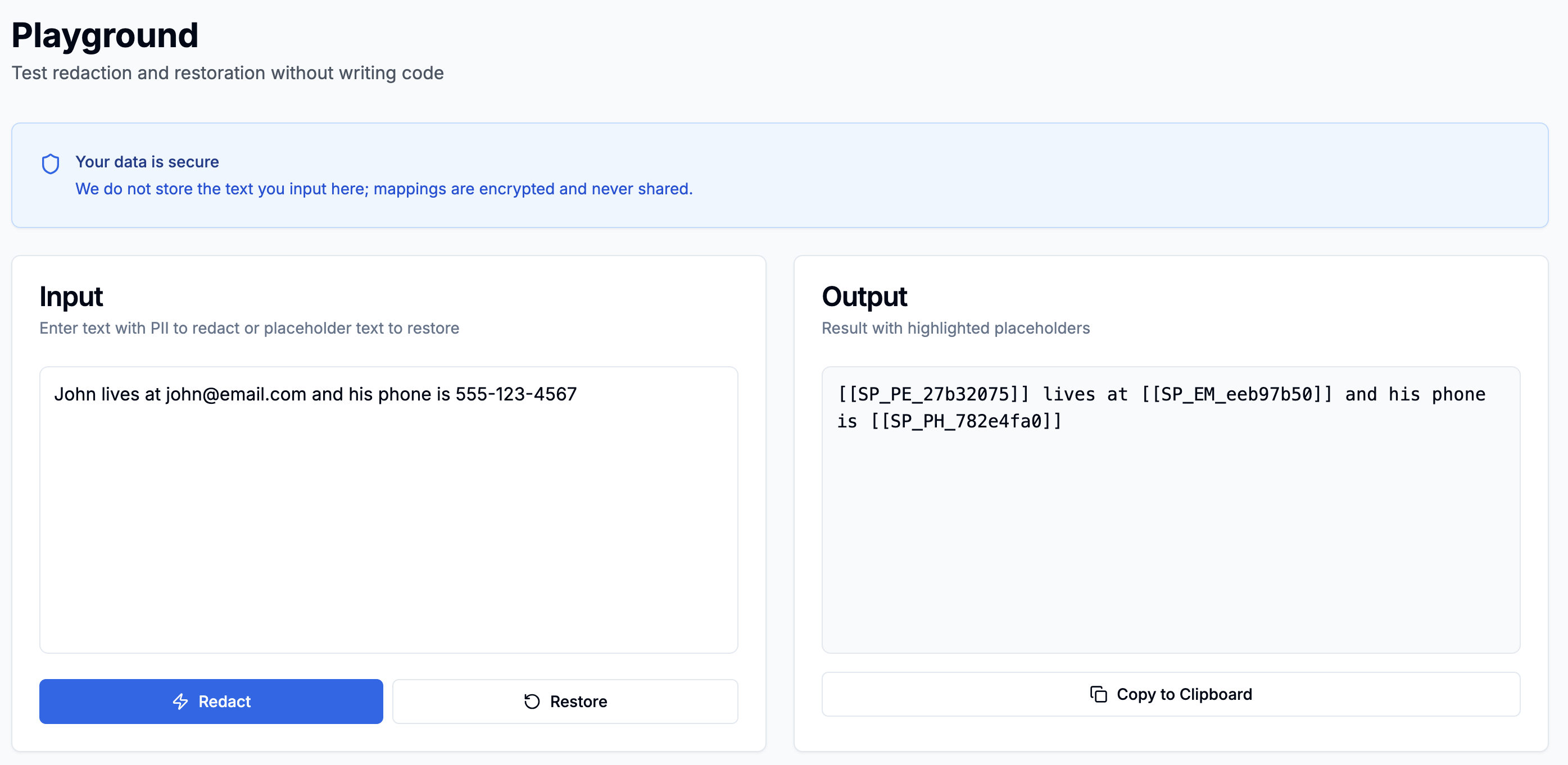Focus the Input text area
1568x765 pixels.
pyautogui.click(x=388, y=509)
